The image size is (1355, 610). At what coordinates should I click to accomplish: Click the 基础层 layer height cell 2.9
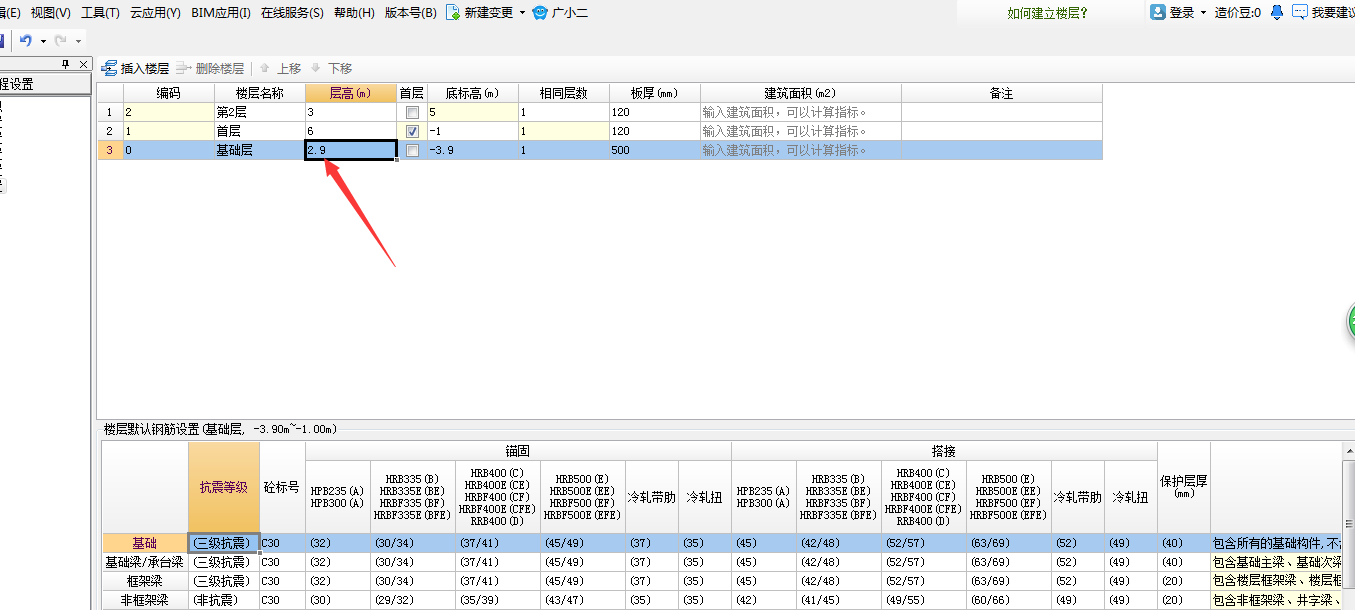(350, 150)
